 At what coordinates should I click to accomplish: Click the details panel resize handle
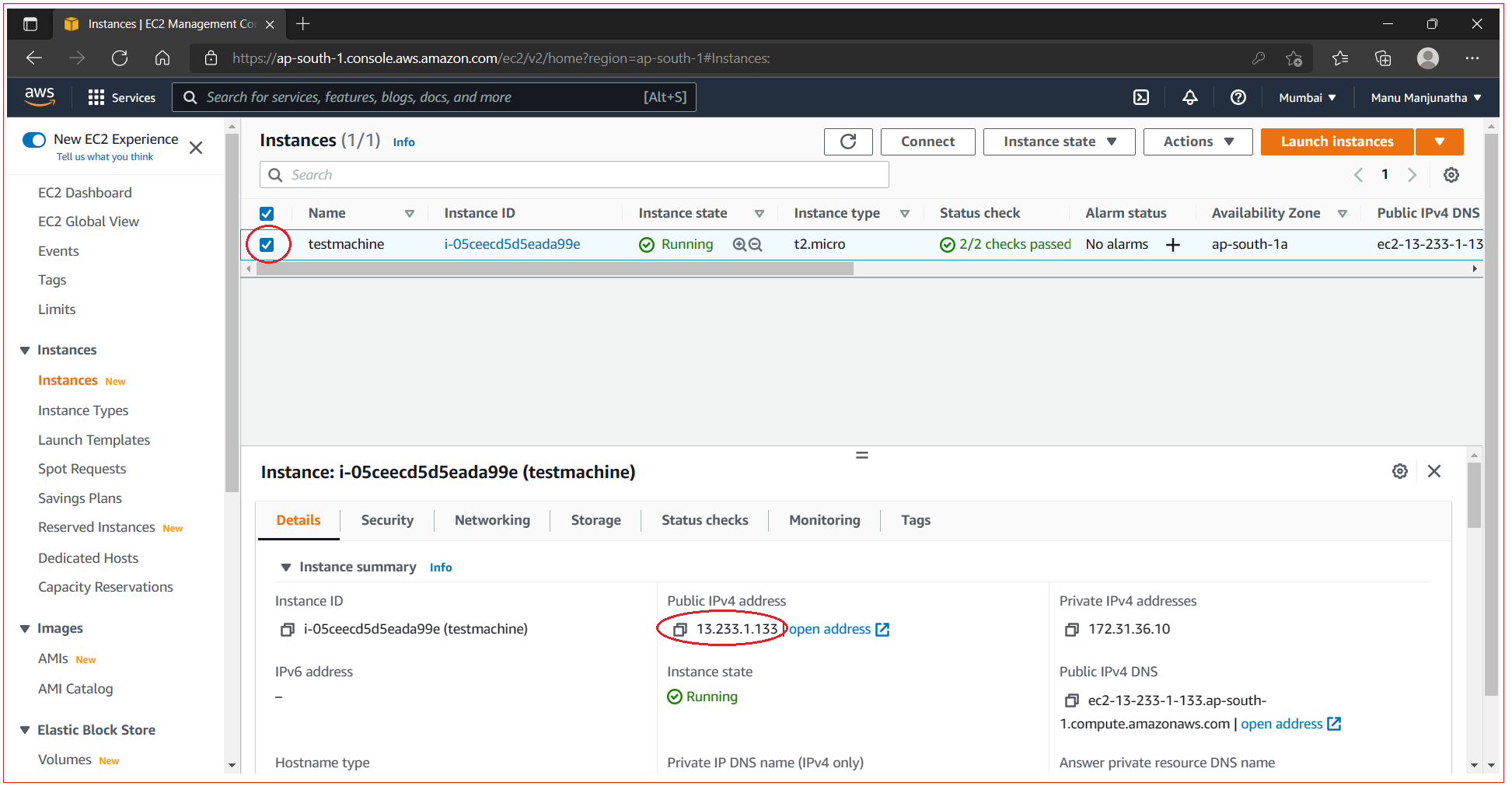click(861, 456)
